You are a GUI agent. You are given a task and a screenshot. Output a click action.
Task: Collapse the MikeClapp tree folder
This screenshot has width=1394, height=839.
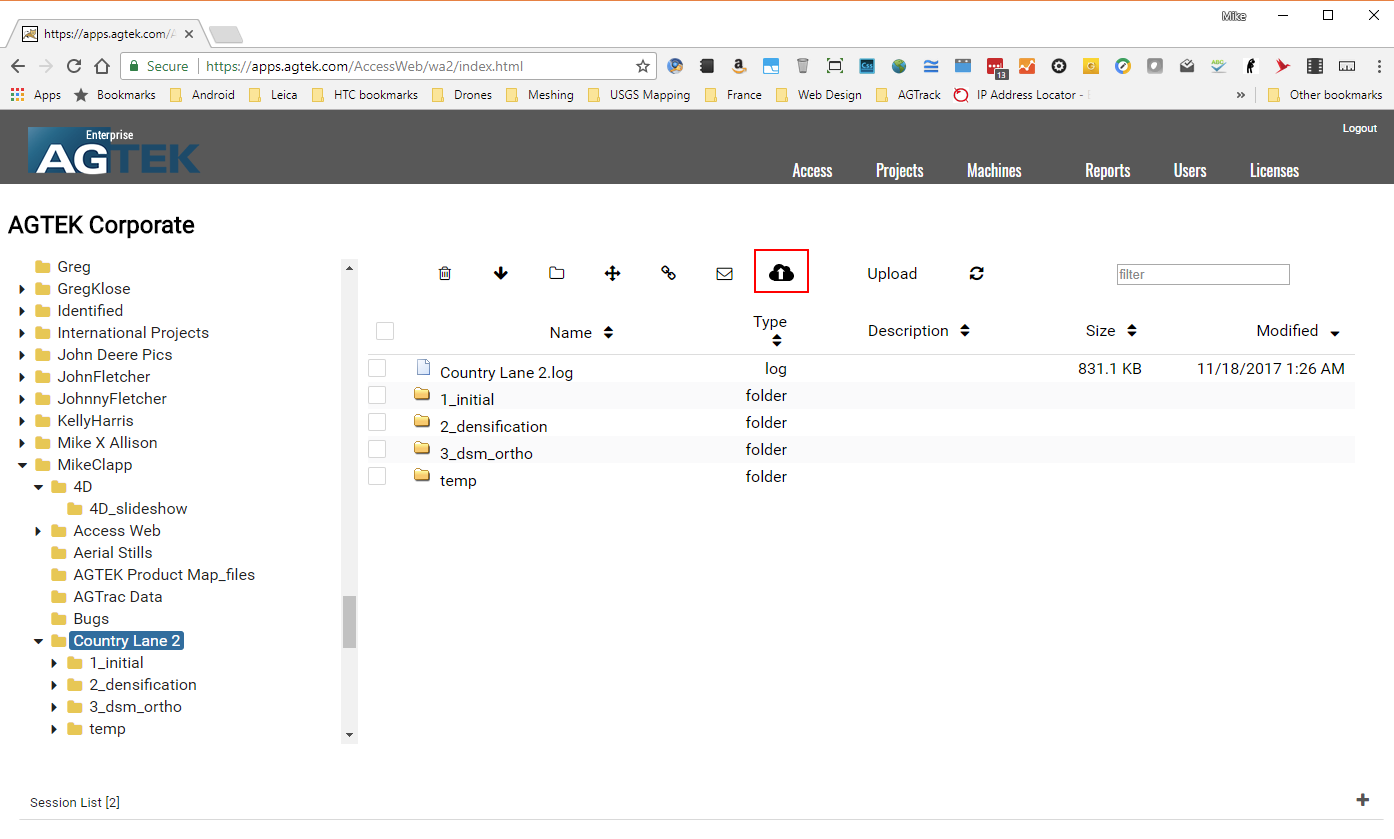22,465
